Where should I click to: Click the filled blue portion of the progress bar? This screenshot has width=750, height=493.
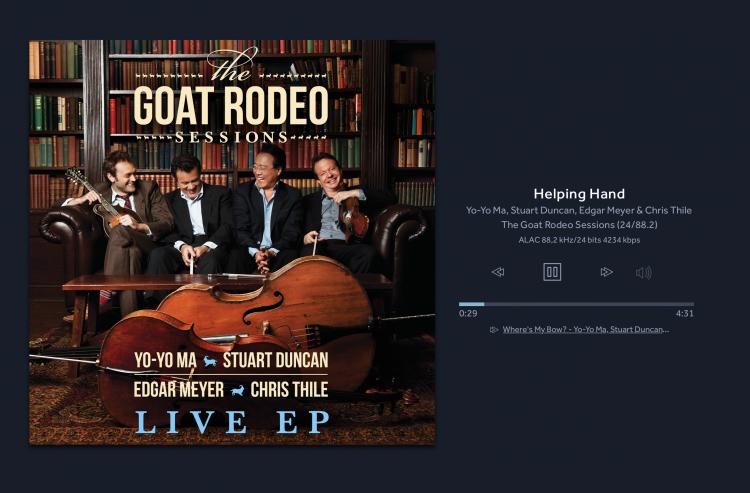[x=472, y=304]
